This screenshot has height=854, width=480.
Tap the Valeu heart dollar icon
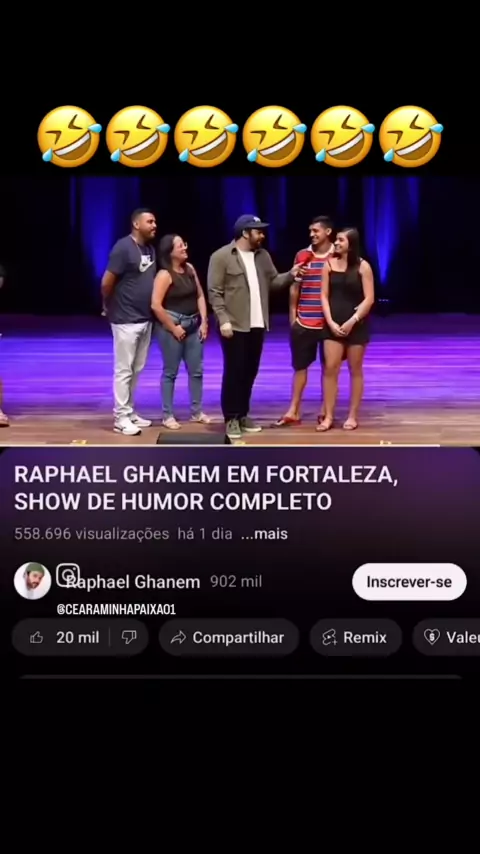(x=432, y=637)
